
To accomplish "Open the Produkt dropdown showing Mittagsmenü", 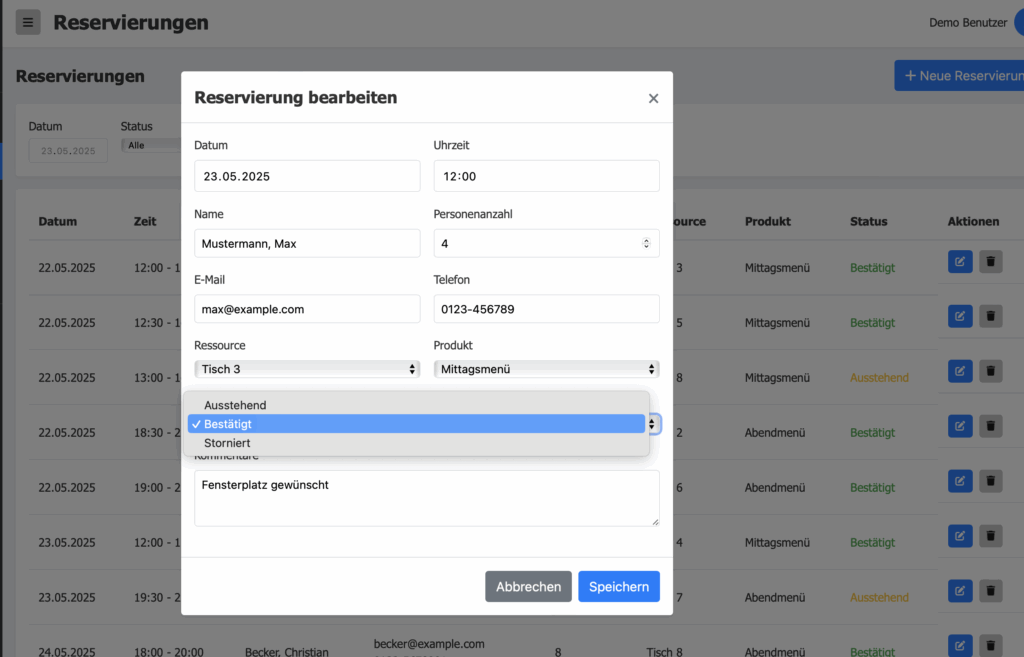I will 546,369.
